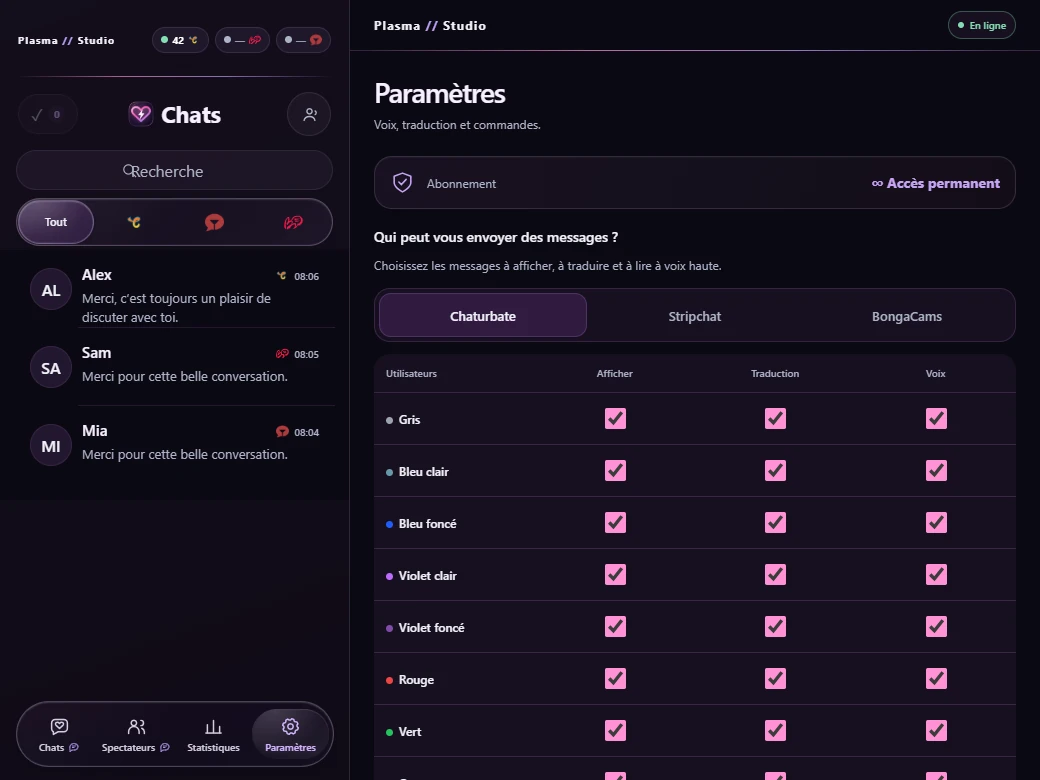
Task: Click the heart logo next to Chats title
Action: tap(141, 114)
